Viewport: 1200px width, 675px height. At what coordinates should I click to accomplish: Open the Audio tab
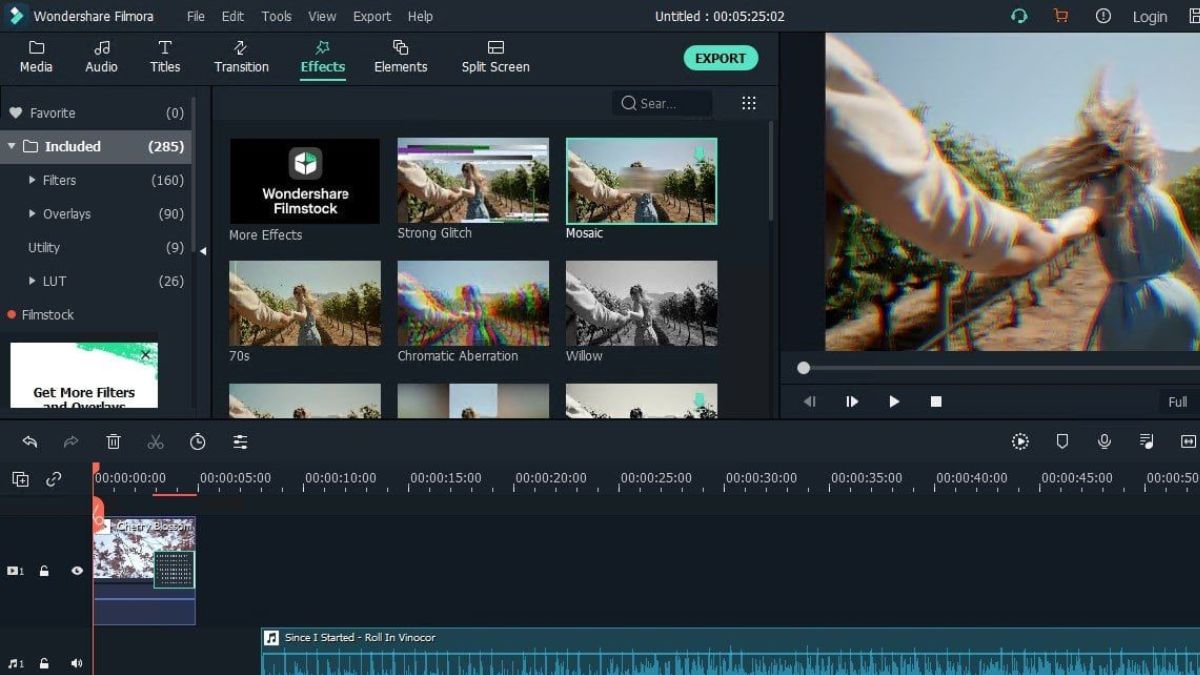(101, 57)
